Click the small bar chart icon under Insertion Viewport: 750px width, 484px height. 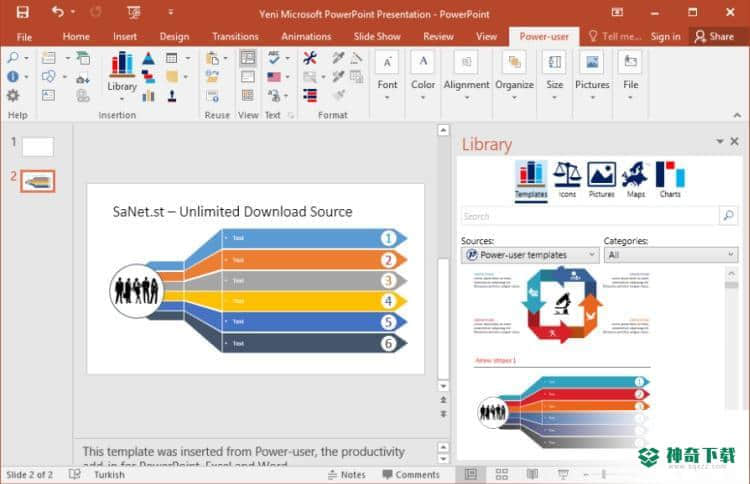click(x=149, y=96)
